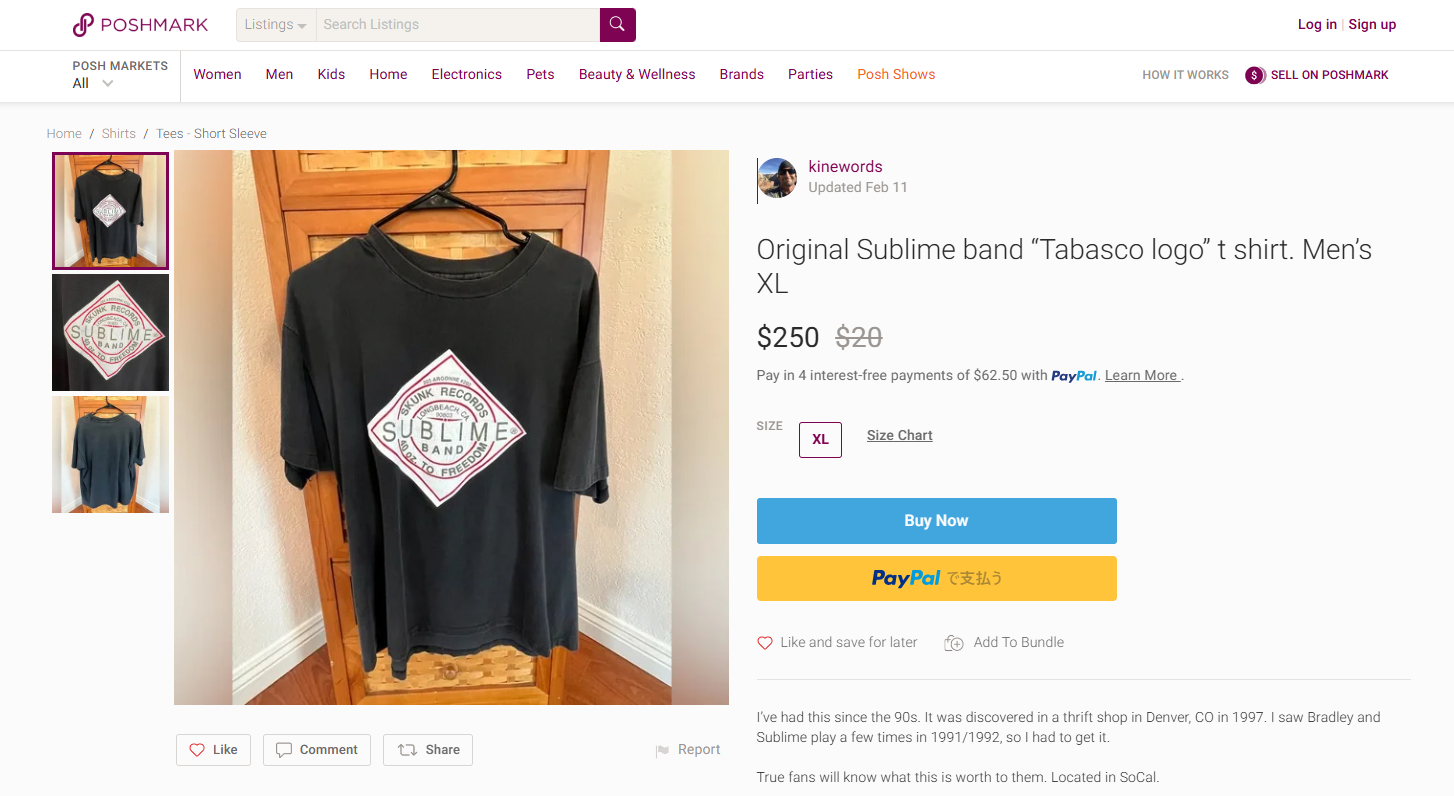Image resolution: width=1454 pixels, height=796 pixels.
Task: Open the Women category menu
Action: (217, 75)
